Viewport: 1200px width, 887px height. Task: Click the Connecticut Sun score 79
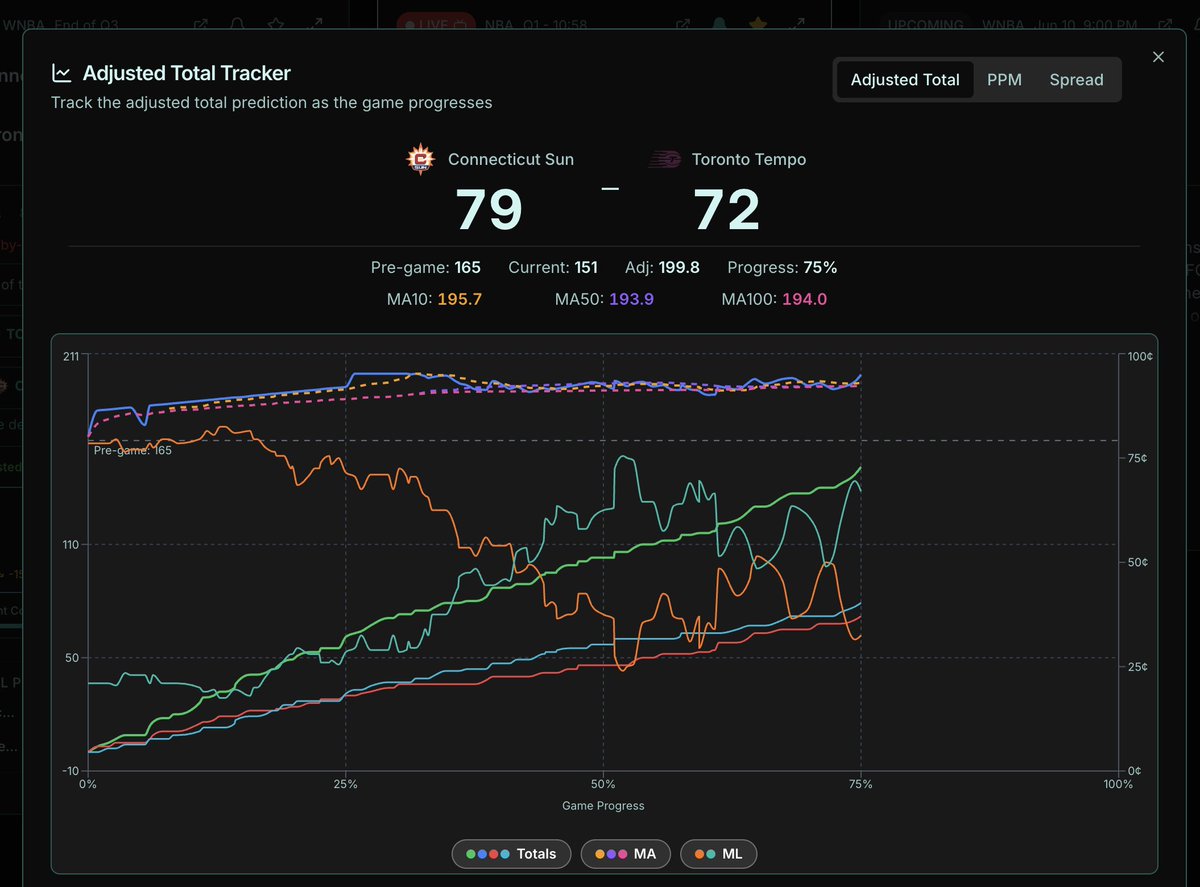(490, 211)
